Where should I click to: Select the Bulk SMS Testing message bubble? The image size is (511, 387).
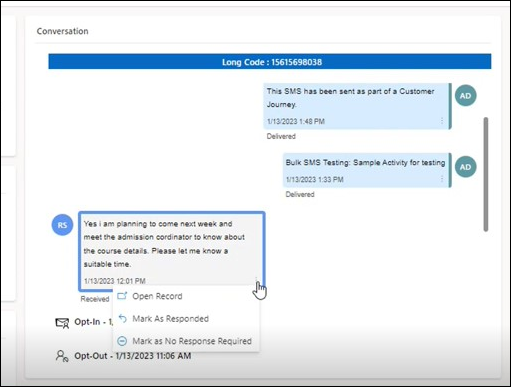tap(367, 170)
